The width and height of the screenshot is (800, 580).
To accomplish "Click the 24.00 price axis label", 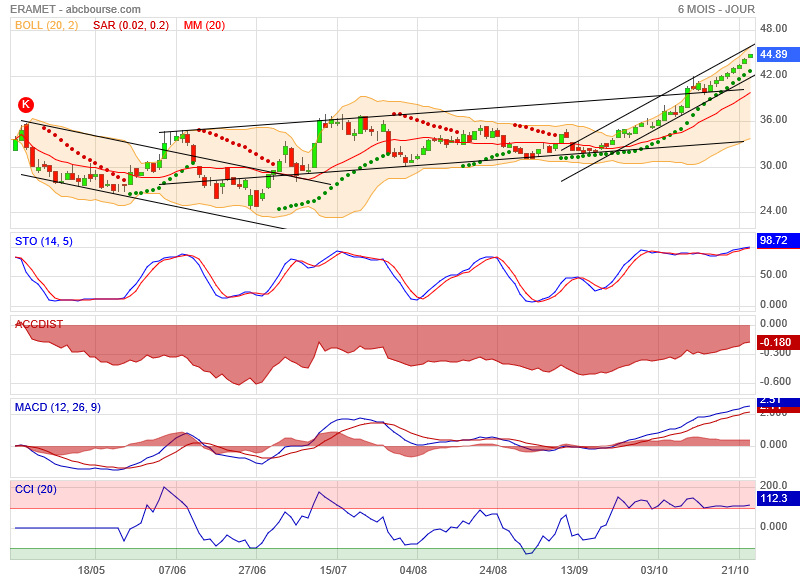I will click(x=773, y=210).
